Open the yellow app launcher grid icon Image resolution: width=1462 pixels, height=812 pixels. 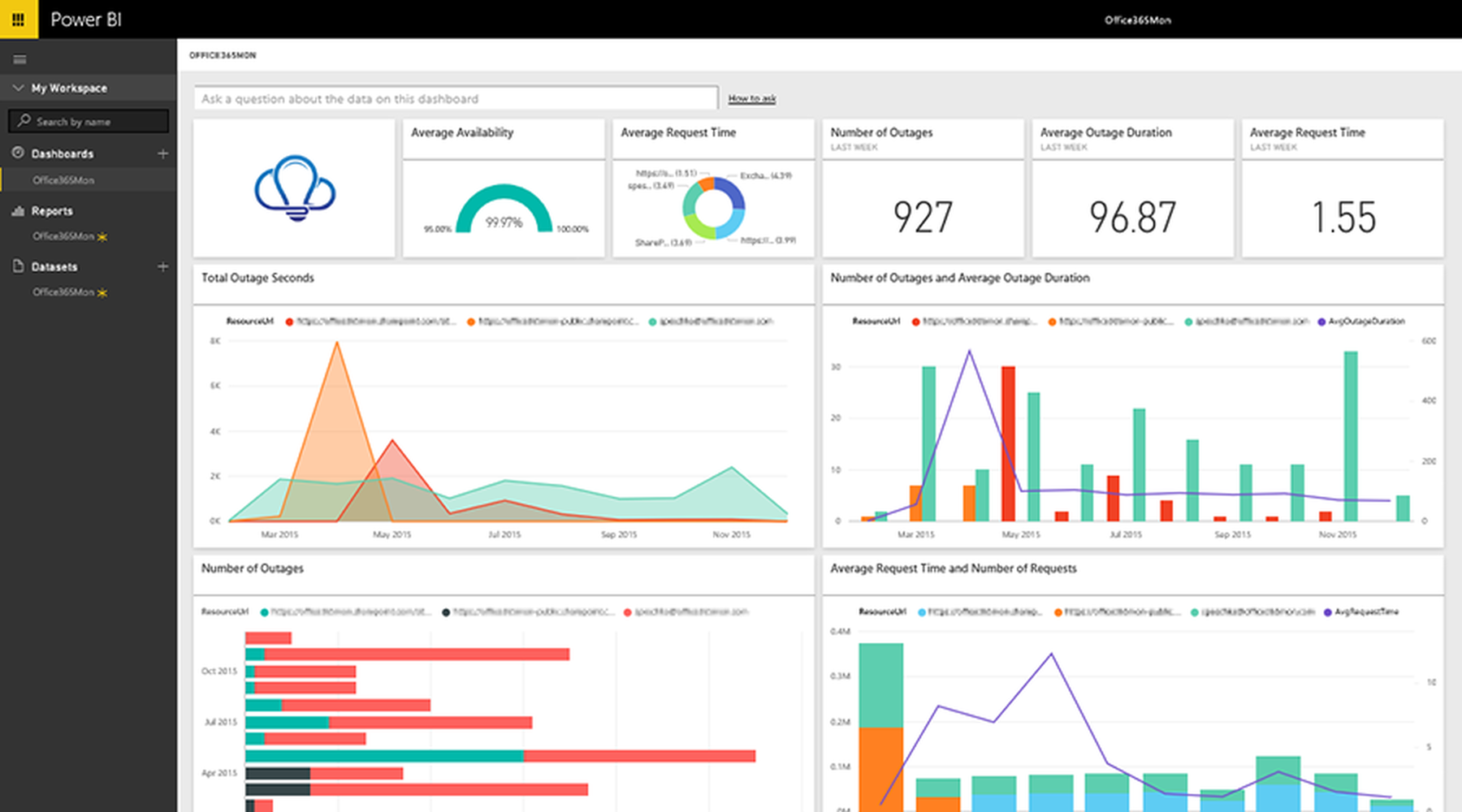point(18,19)
